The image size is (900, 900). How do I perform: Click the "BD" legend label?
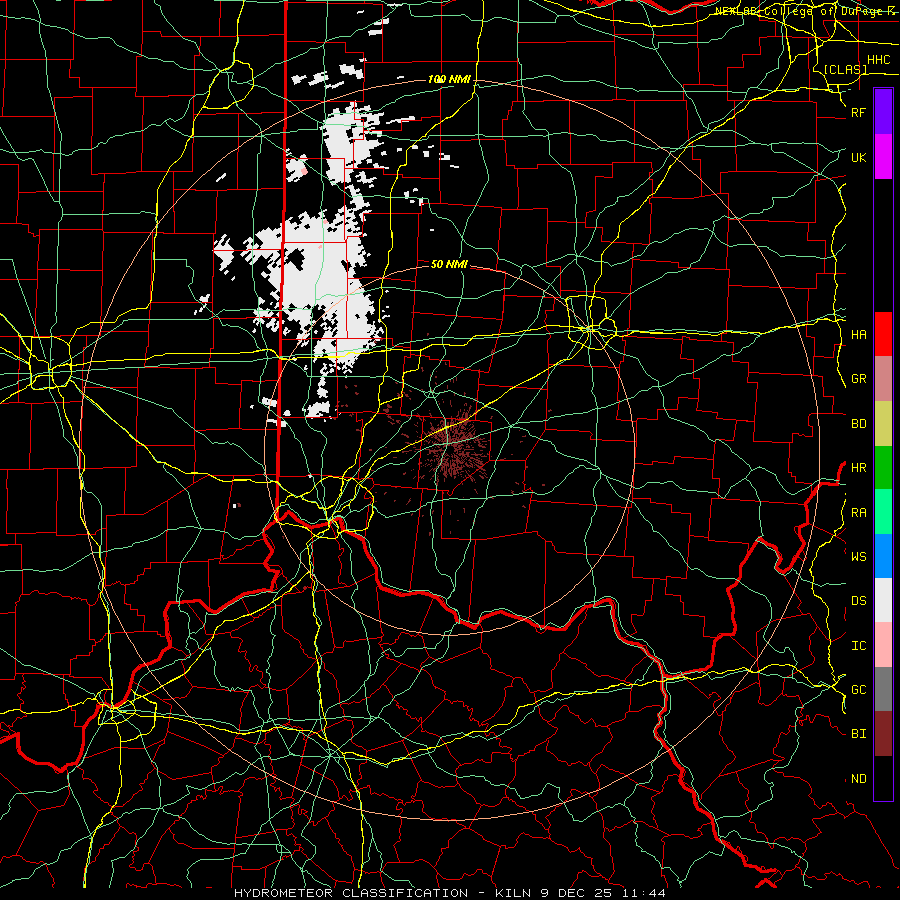[x=859, y=424]
